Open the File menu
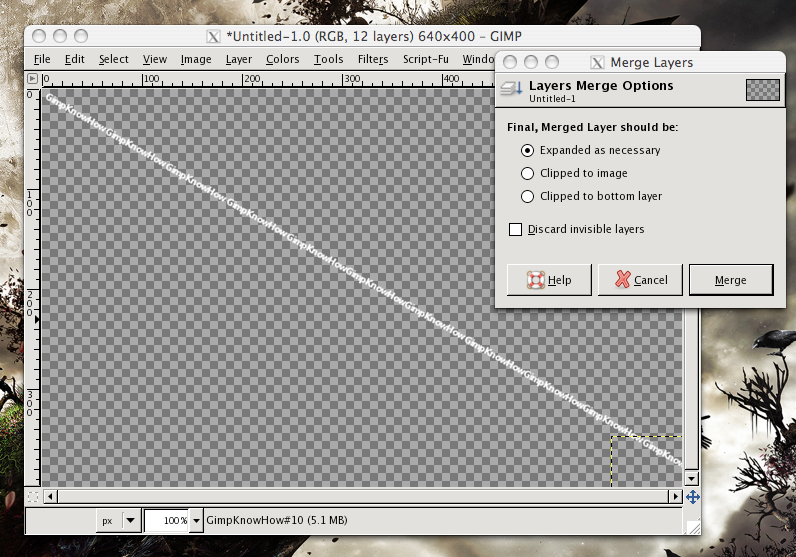The image size is (796, 557). pos(42,59)
